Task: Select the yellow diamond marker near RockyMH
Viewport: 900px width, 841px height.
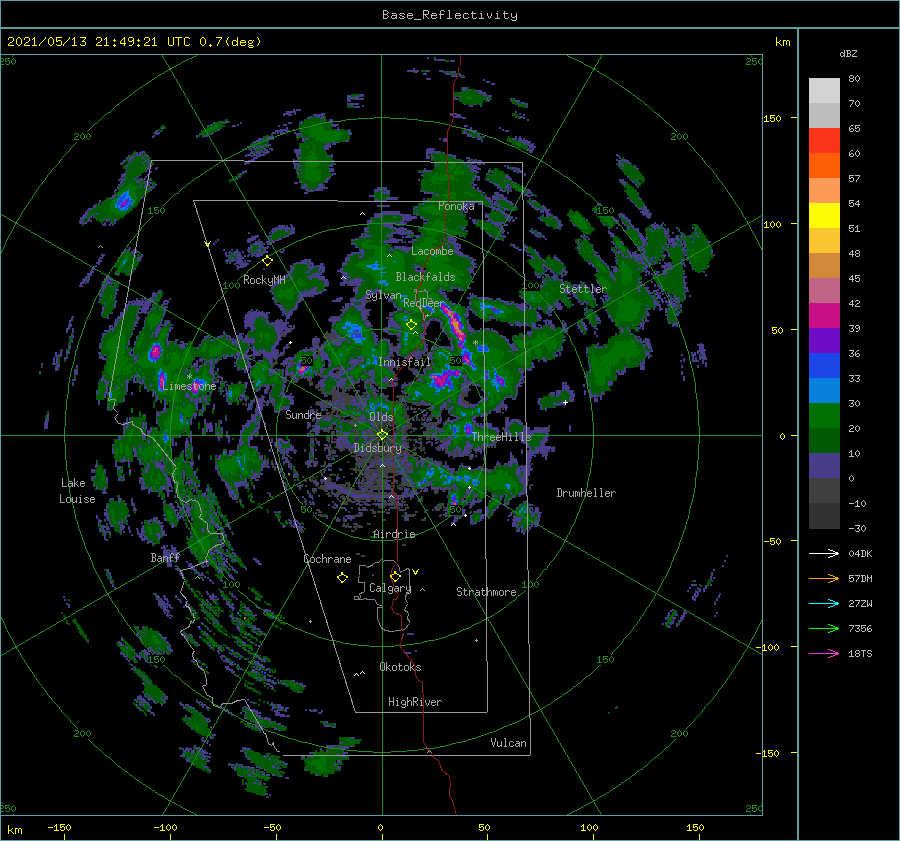Action: coord(267,261)
